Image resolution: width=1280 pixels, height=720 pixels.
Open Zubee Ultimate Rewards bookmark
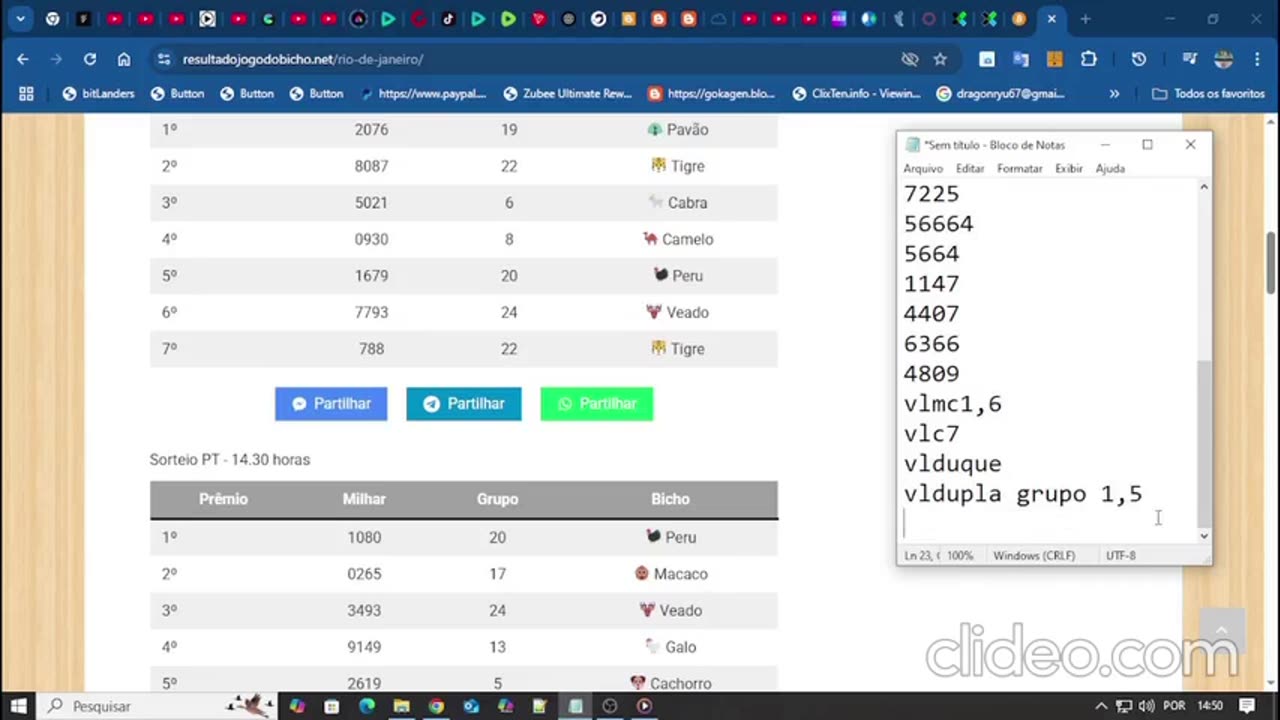pyautogui.click(x=568, y=93)
